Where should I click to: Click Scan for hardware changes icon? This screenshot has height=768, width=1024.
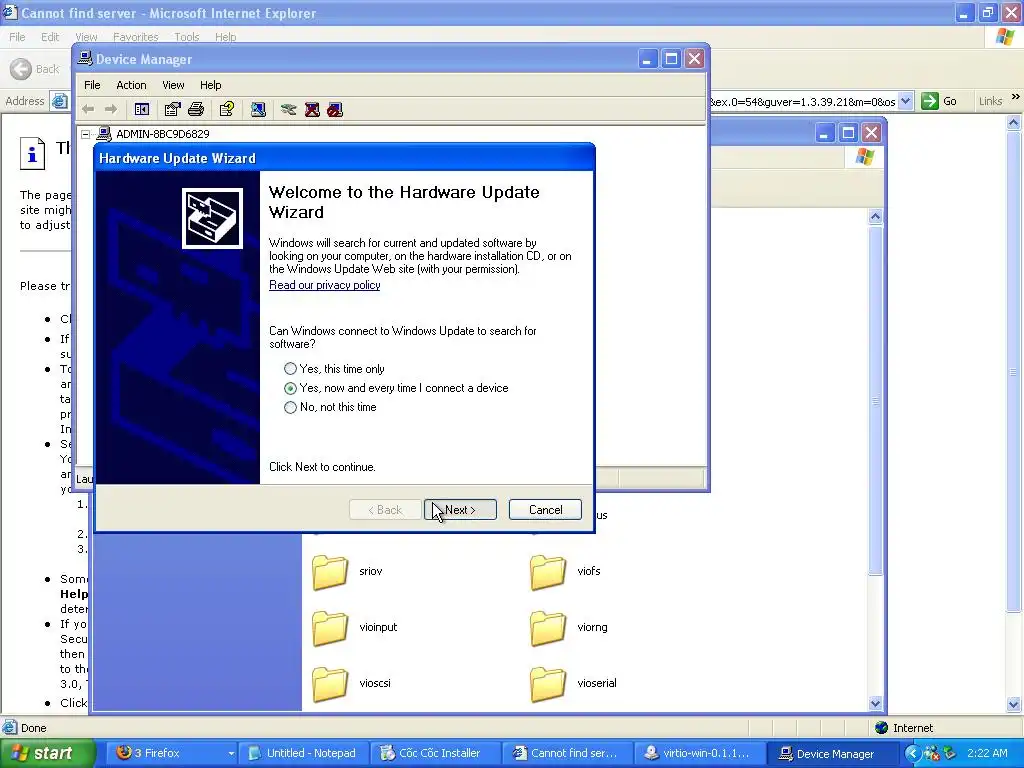pyautogui.click(x=258, y=109)
